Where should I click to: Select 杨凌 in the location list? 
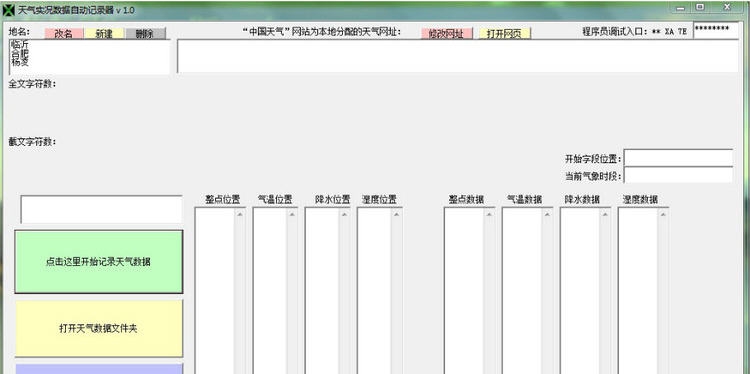click(x=20, y=62)
